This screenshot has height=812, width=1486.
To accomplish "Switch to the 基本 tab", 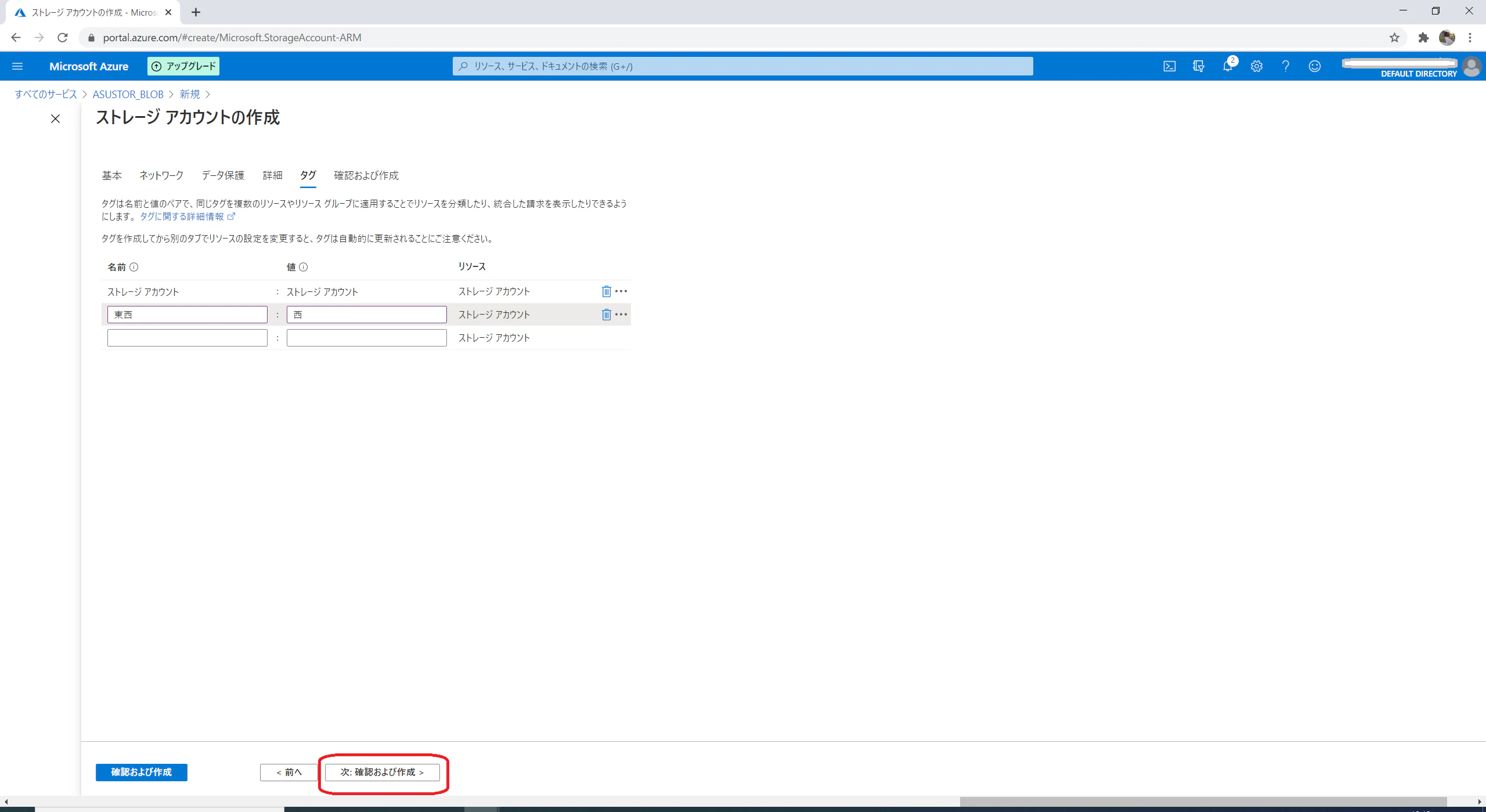I will [x=112, y=175].
